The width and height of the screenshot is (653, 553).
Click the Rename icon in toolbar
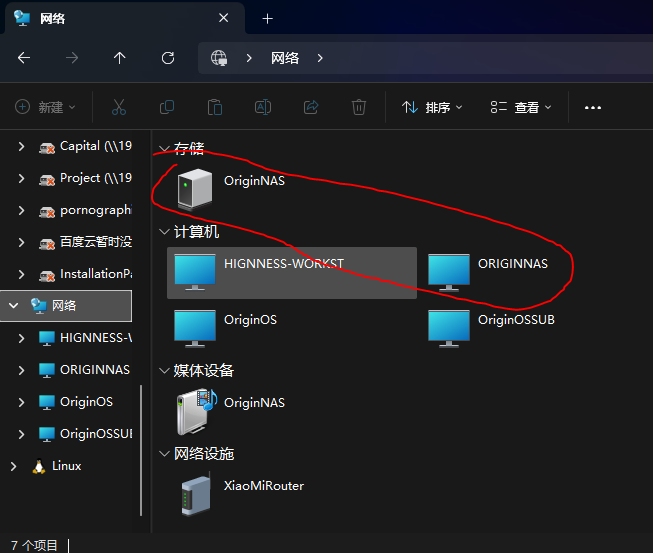262,107
